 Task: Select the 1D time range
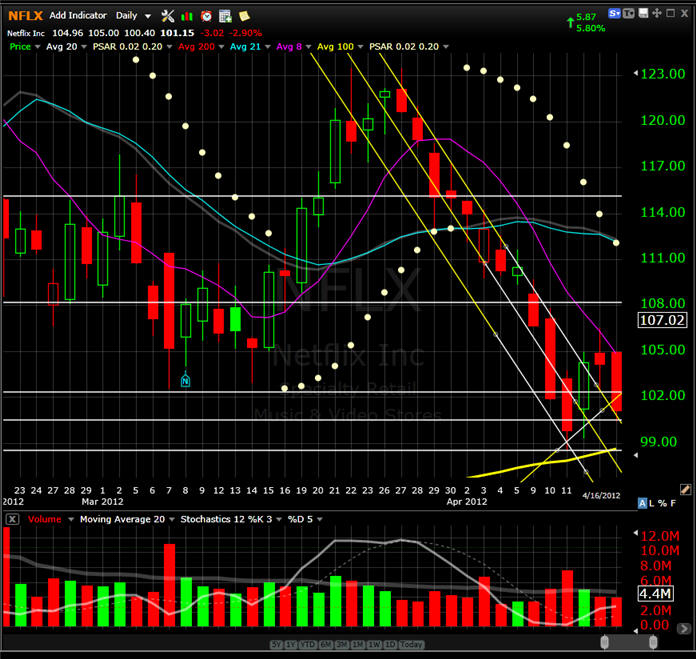(390, 644)
